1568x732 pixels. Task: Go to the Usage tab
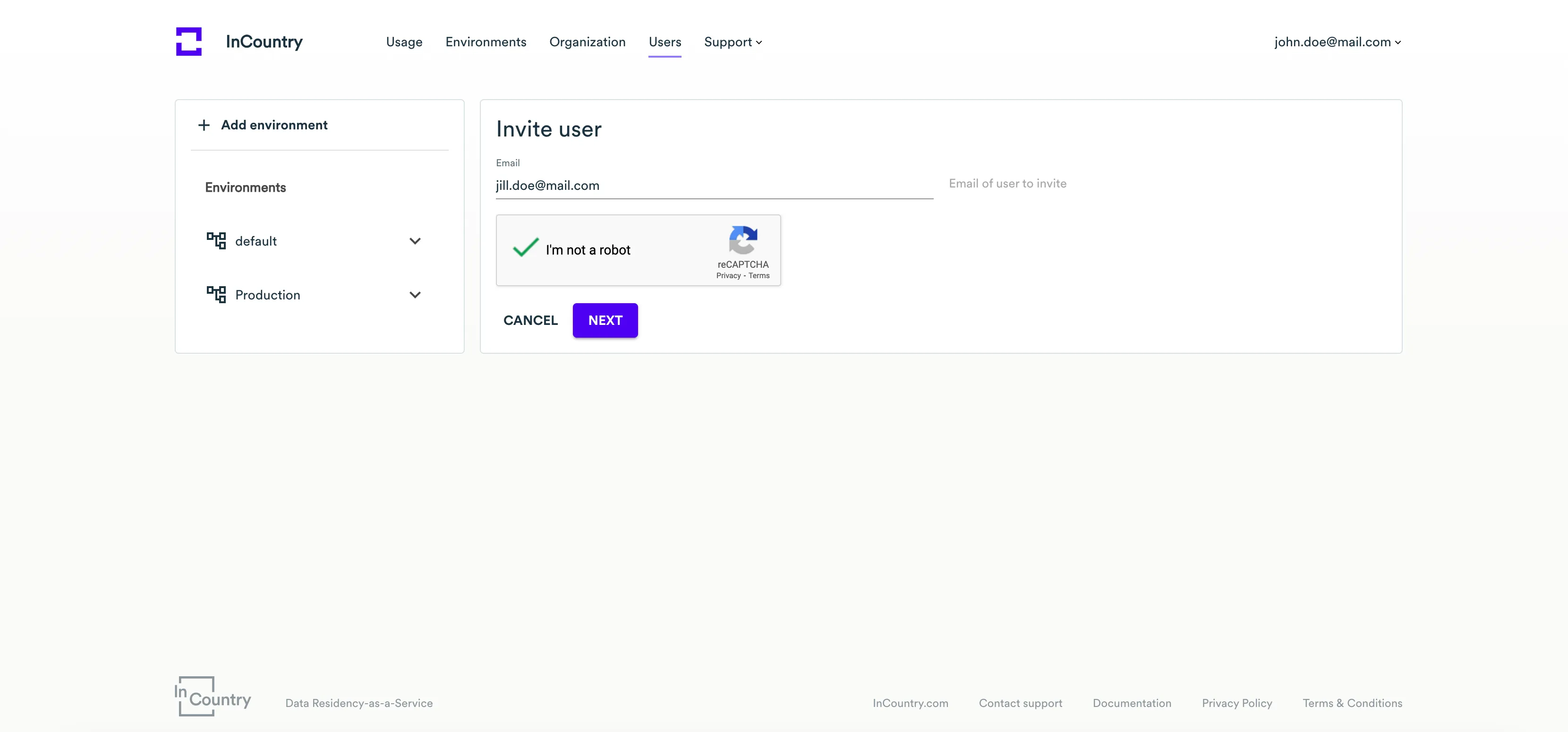click(x=404, y=42)
